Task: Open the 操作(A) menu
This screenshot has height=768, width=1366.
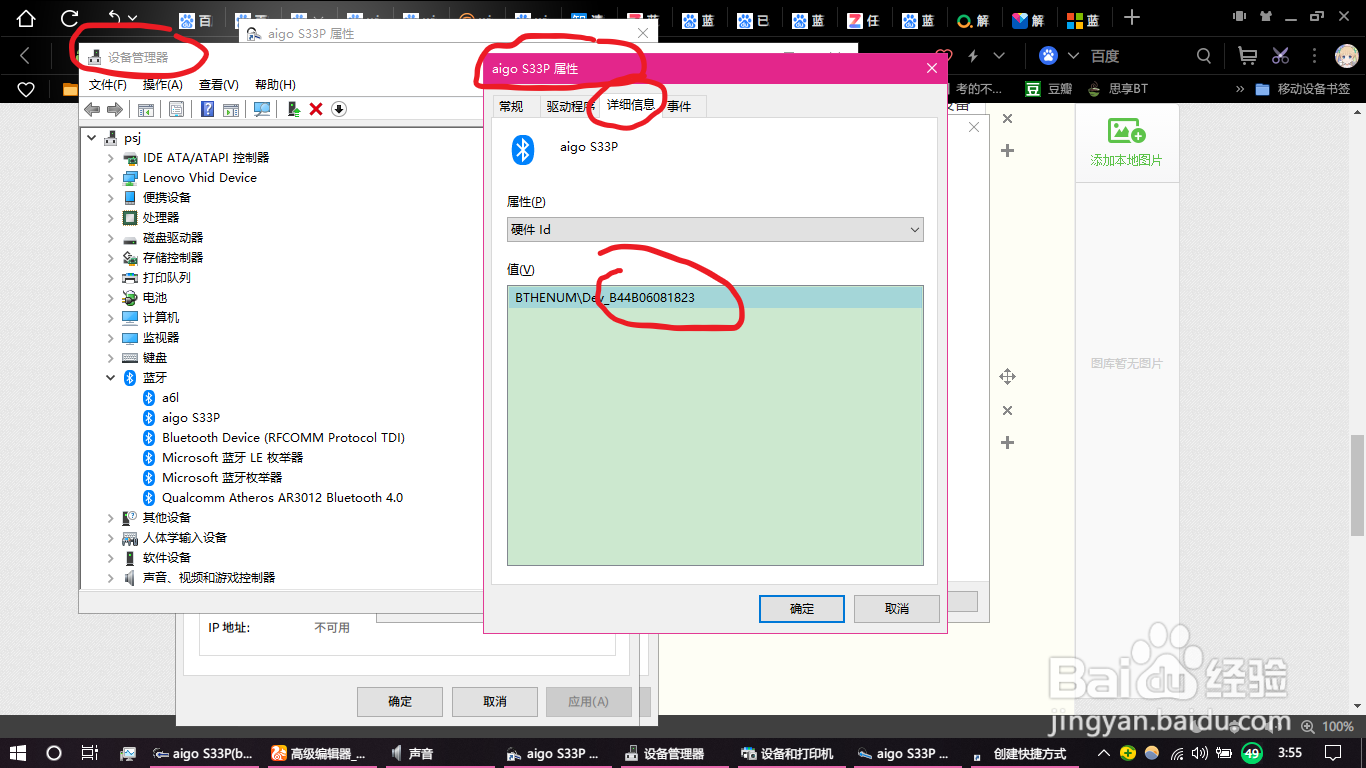Action: [x=162, y=85]
